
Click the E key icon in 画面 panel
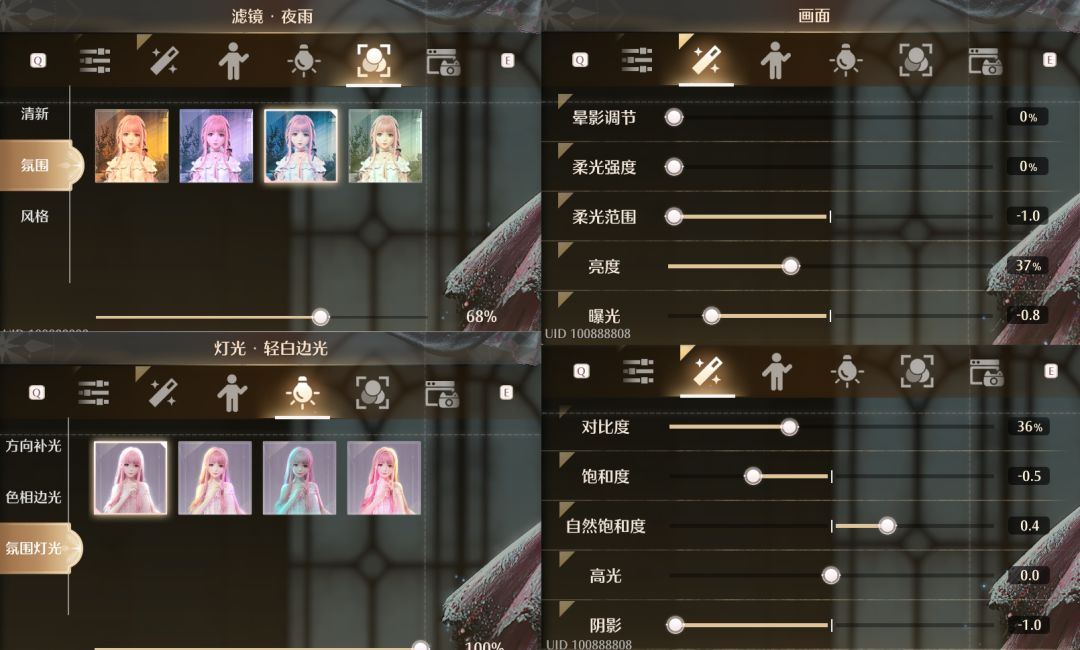(x=1049, y=60)
